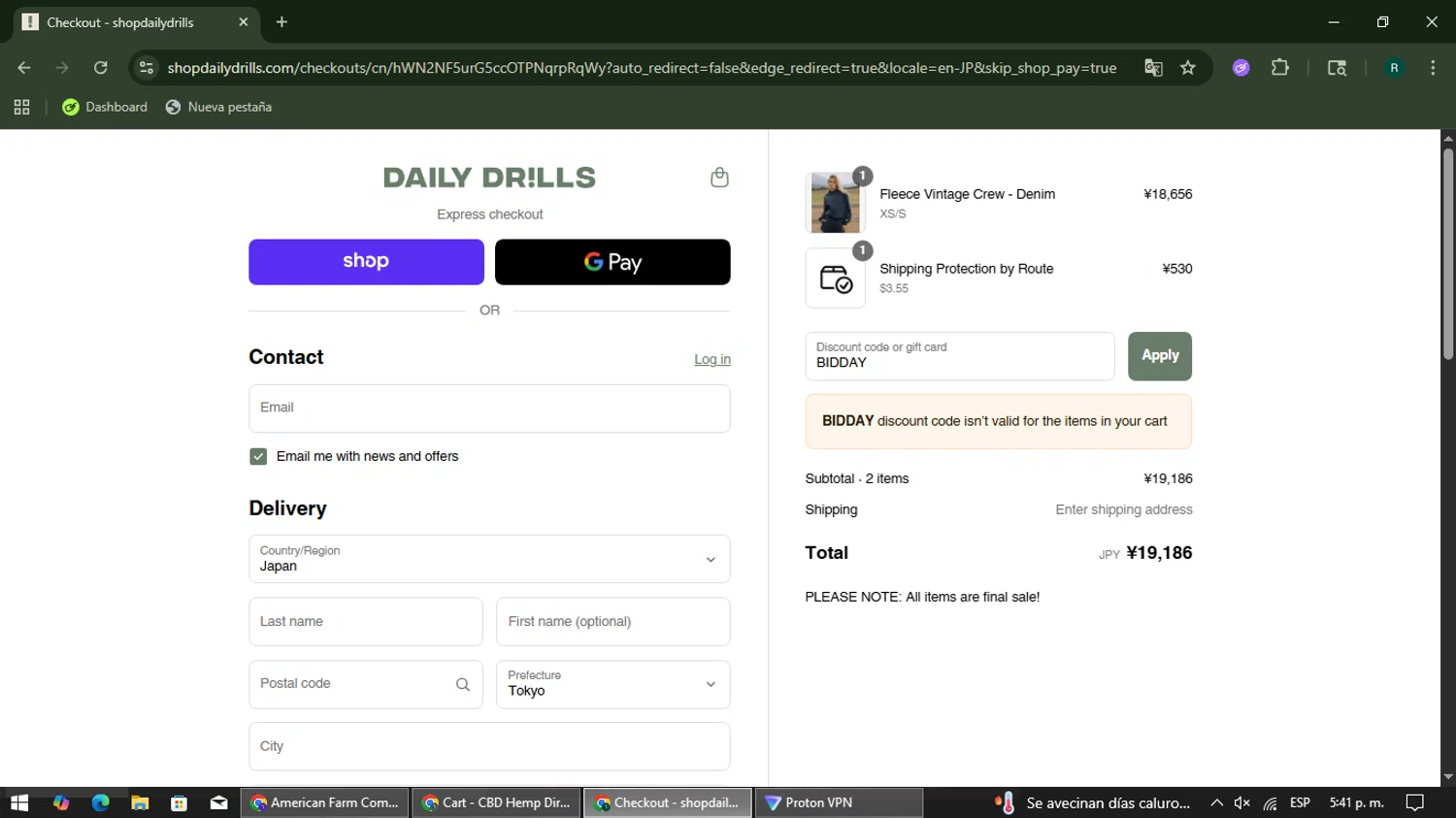Switch to Cart - CBD Hemp Dir... taskbar window
1456x818 pixels.
(x=497, y=802)
